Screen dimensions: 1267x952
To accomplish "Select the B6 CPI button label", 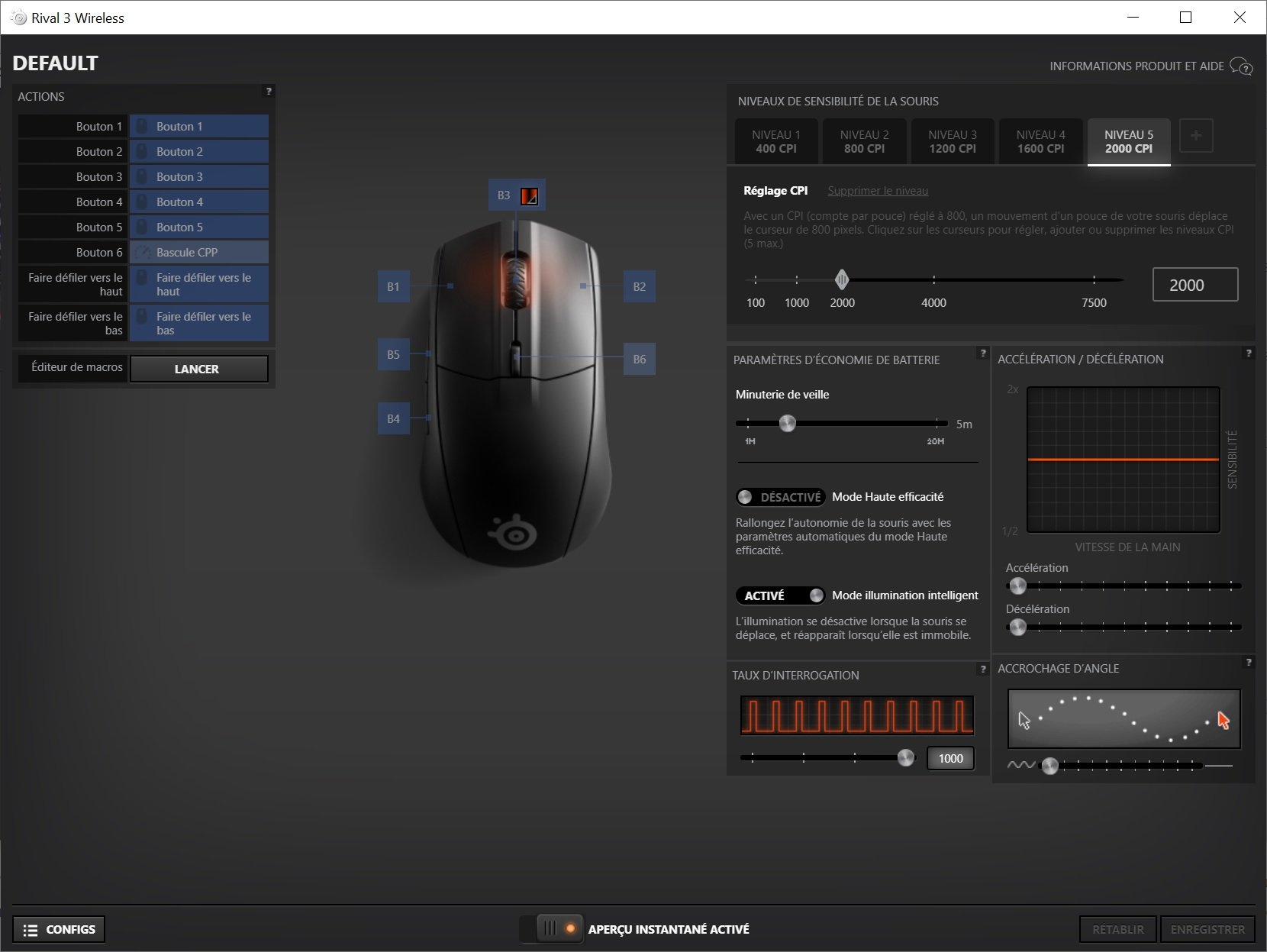I will coord(640,360).
